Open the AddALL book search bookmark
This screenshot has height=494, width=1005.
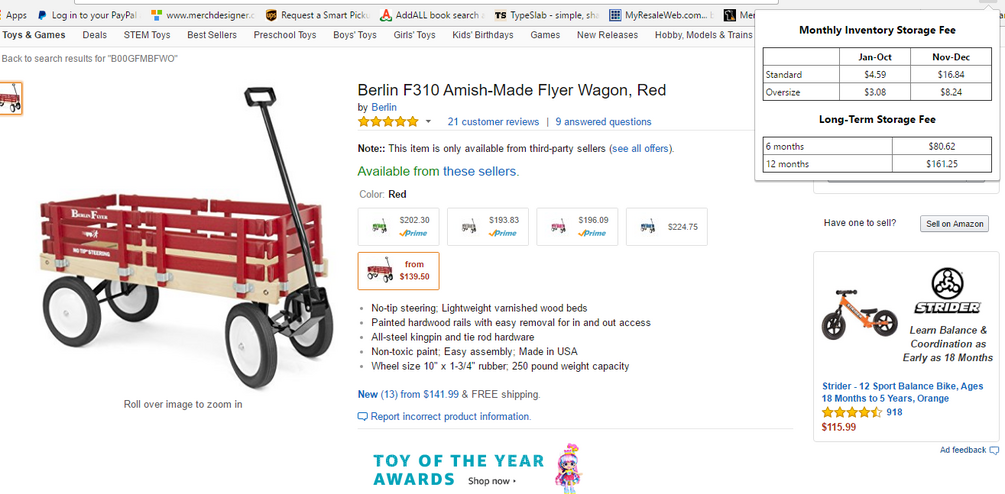pyautogui.click(x=430, y=15)
